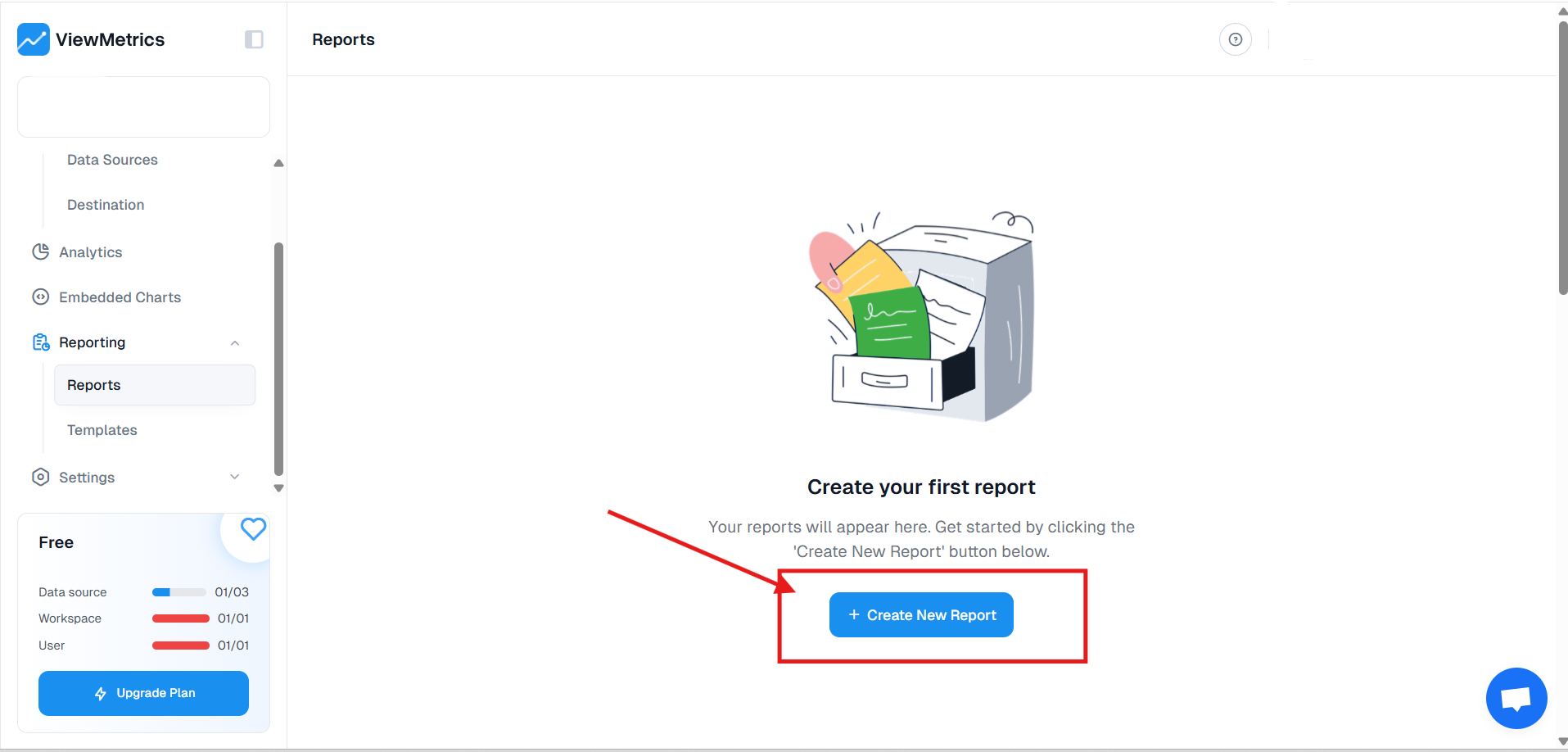
Task: Expand the Data Sources entry
Action: (x=112, y=160)
